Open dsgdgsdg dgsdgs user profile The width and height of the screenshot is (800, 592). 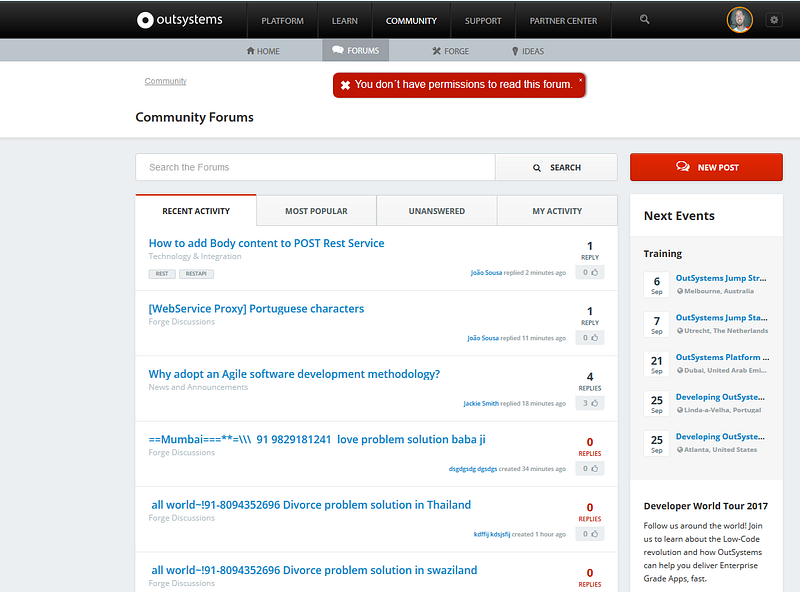click(473, 468)
